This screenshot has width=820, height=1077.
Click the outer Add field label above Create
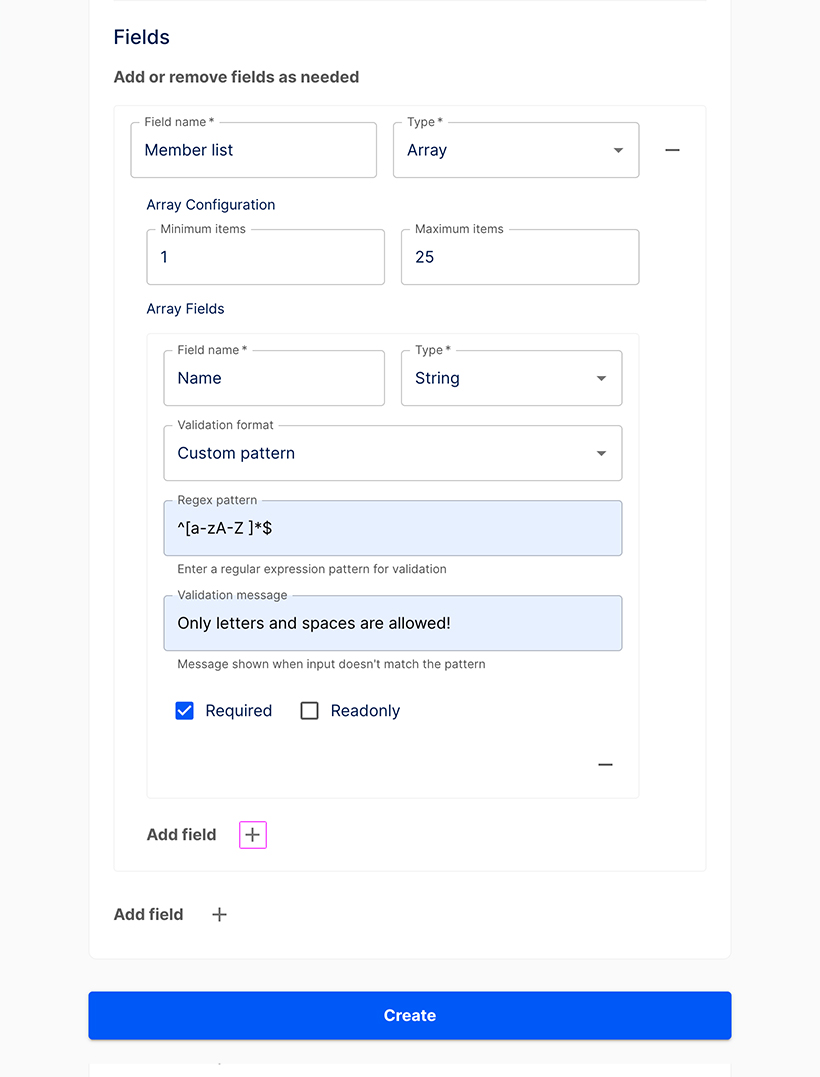(148, 914)
